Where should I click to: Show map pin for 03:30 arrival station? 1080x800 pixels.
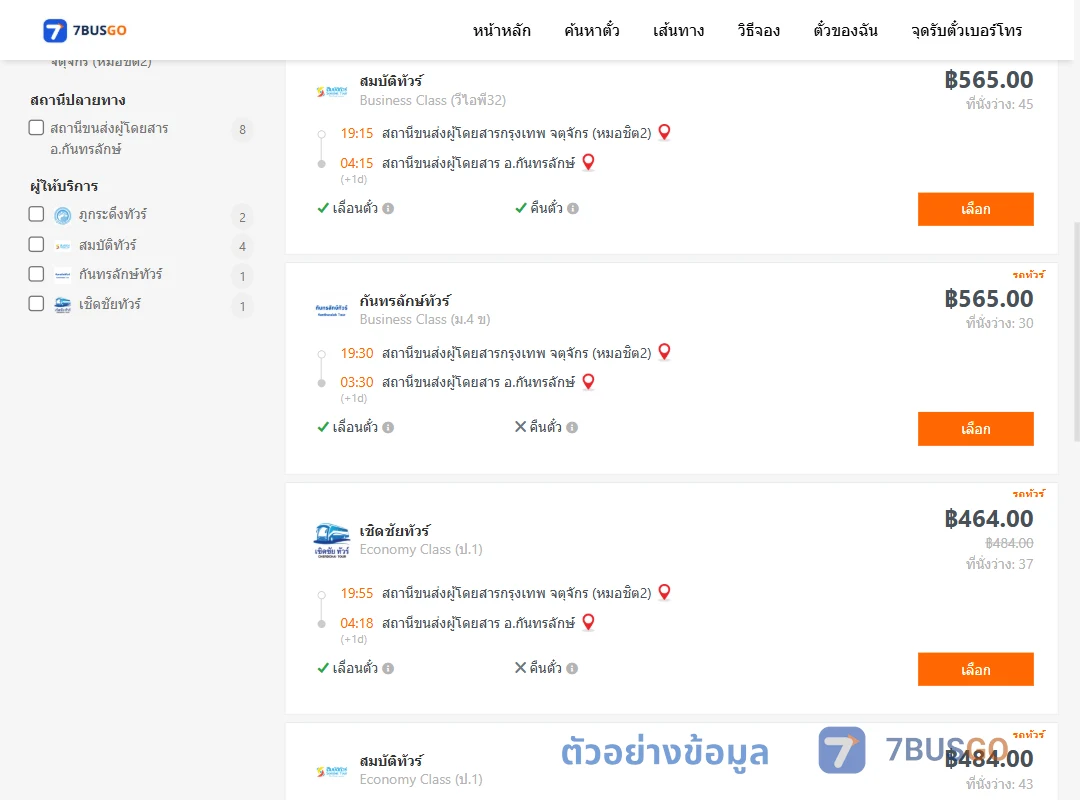[x=588, y=382]
